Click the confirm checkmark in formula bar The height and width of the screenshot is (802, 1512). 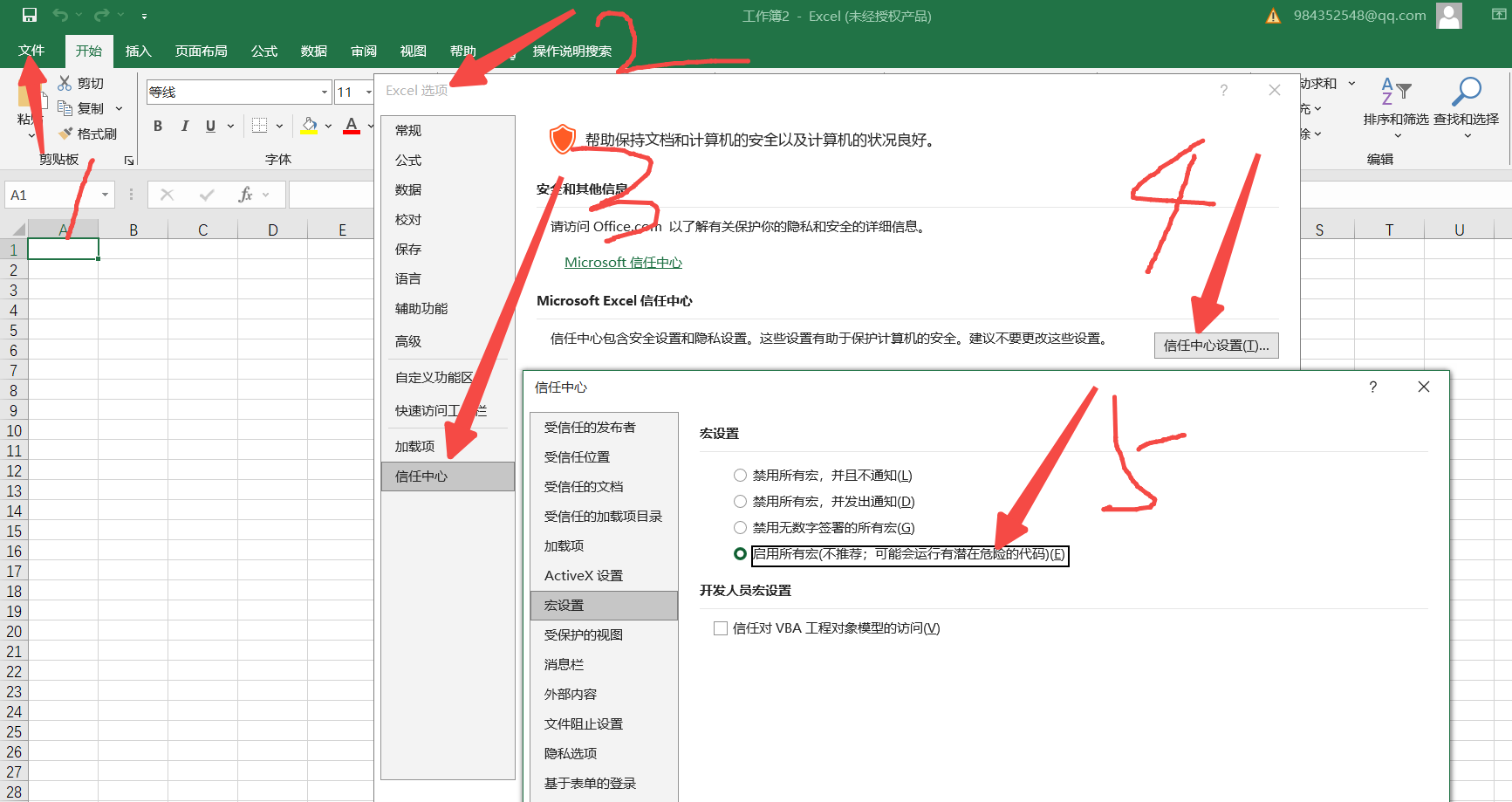[207, 195]
